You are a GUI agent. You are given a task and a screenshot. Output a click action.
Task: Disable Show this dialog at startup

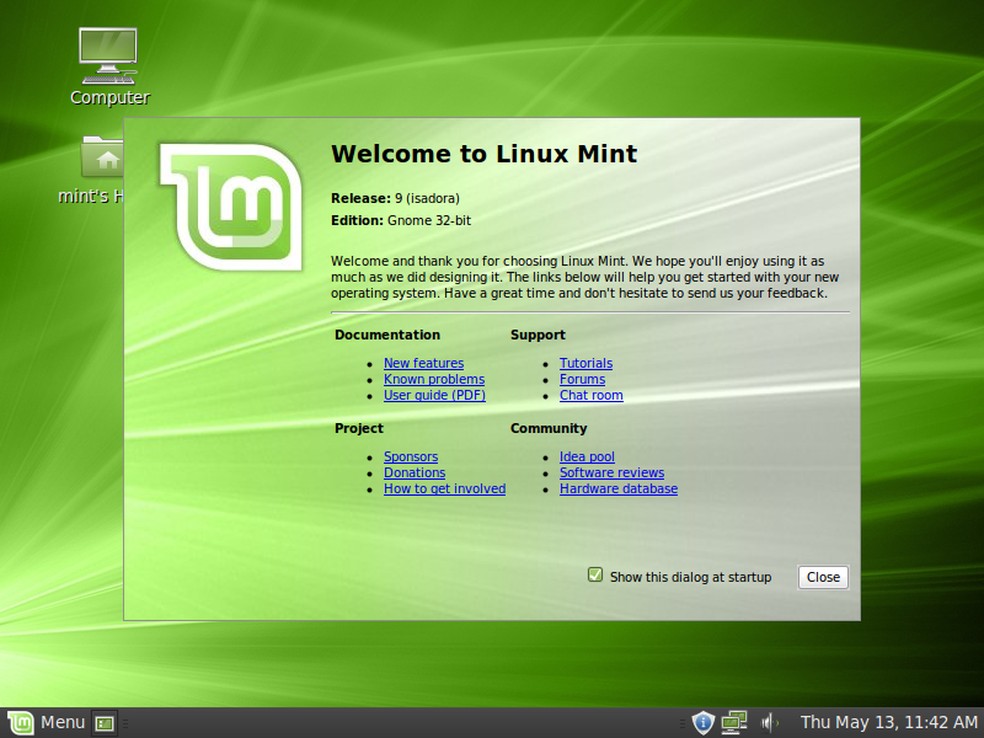597,576
